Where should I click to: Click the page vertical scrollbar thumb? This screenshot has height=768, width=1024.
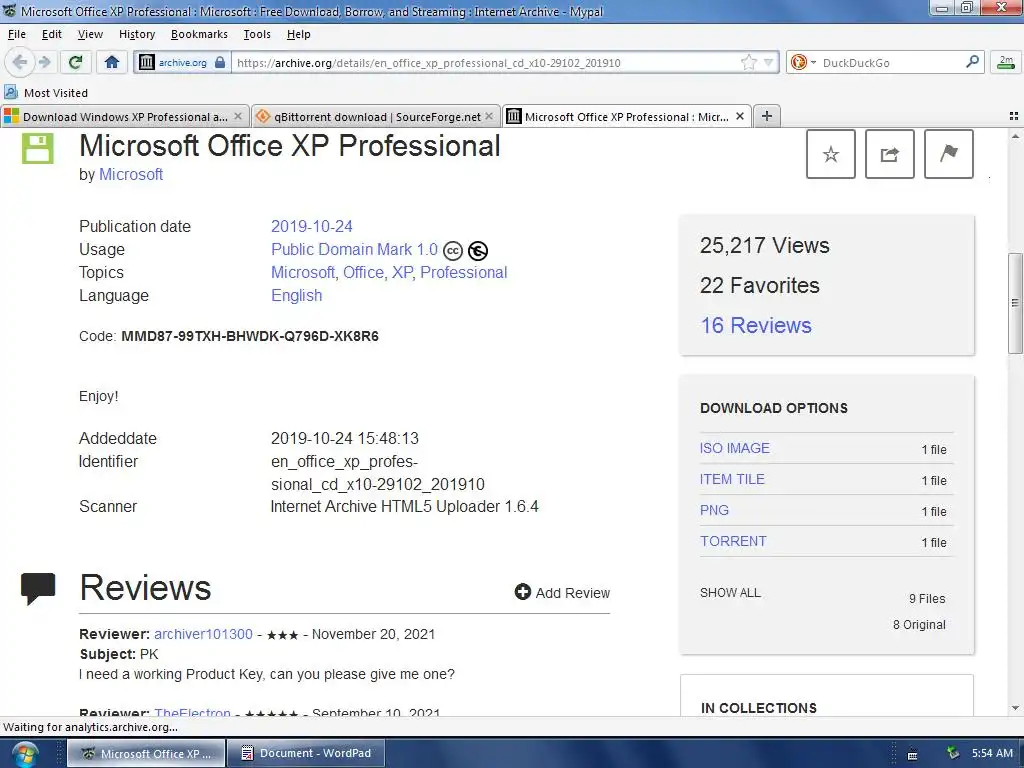[1015, 303]
